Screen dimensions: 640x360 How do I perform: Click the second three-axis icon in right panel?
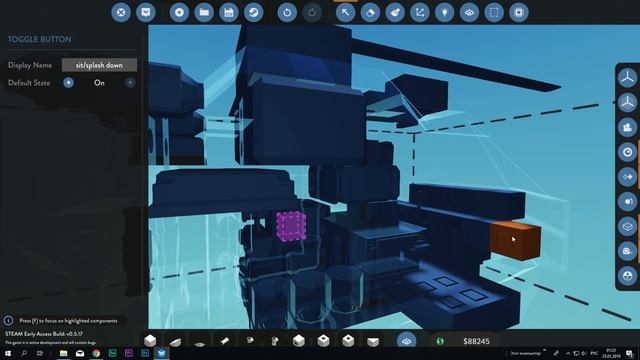[x=627, y=102]
